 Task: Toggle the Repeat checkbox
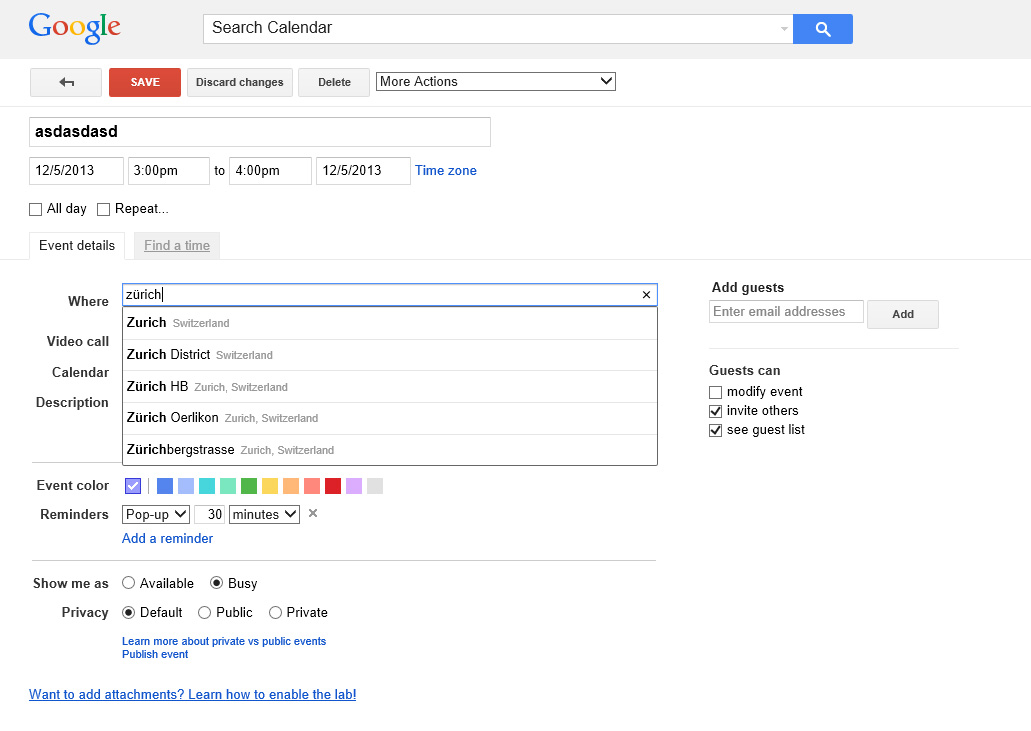(x=103, y=209)
